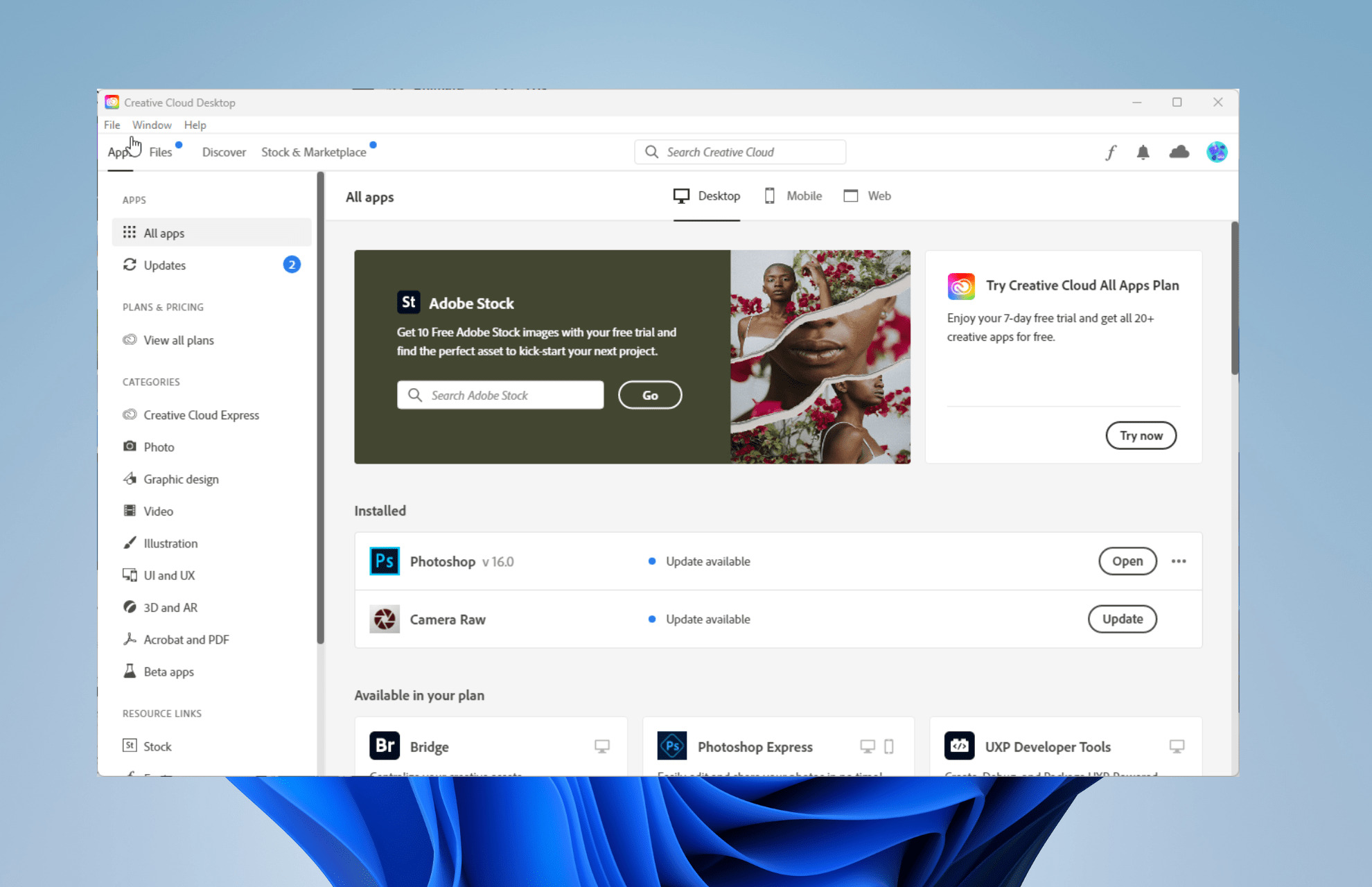The image size is (1372, 887).
Task: Select the Desktop platform tab
Action: tap(707, 196)
